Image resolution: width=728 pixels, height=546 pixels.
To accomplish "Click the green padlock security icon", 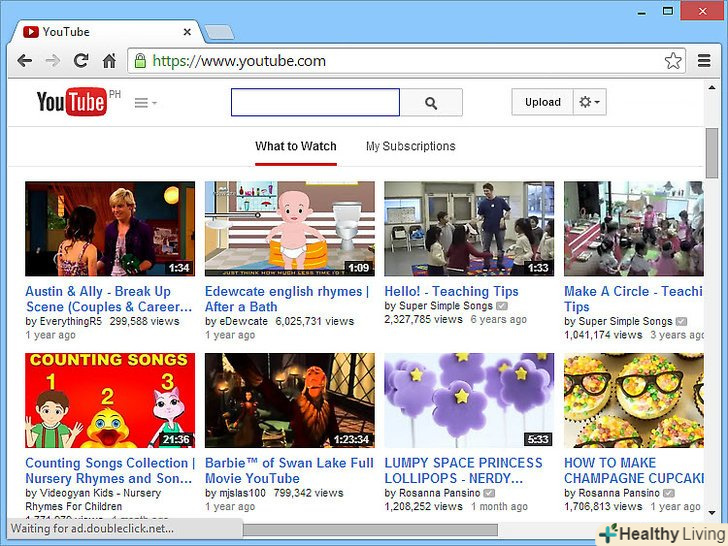I will coord(140,61).
